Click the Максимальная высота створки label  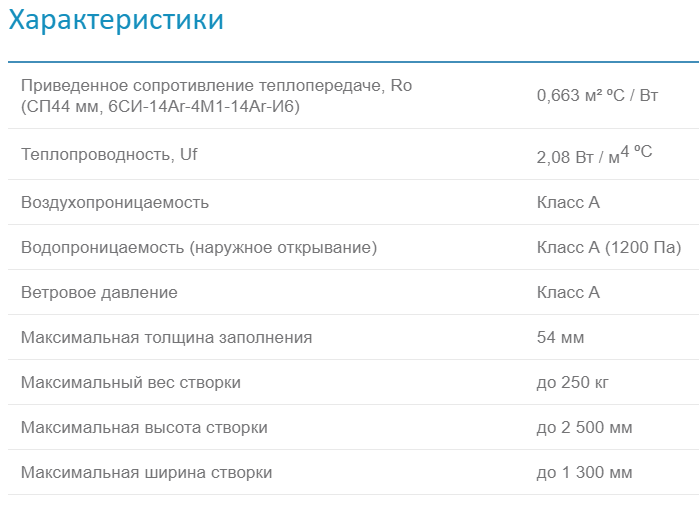coord(144,427)
